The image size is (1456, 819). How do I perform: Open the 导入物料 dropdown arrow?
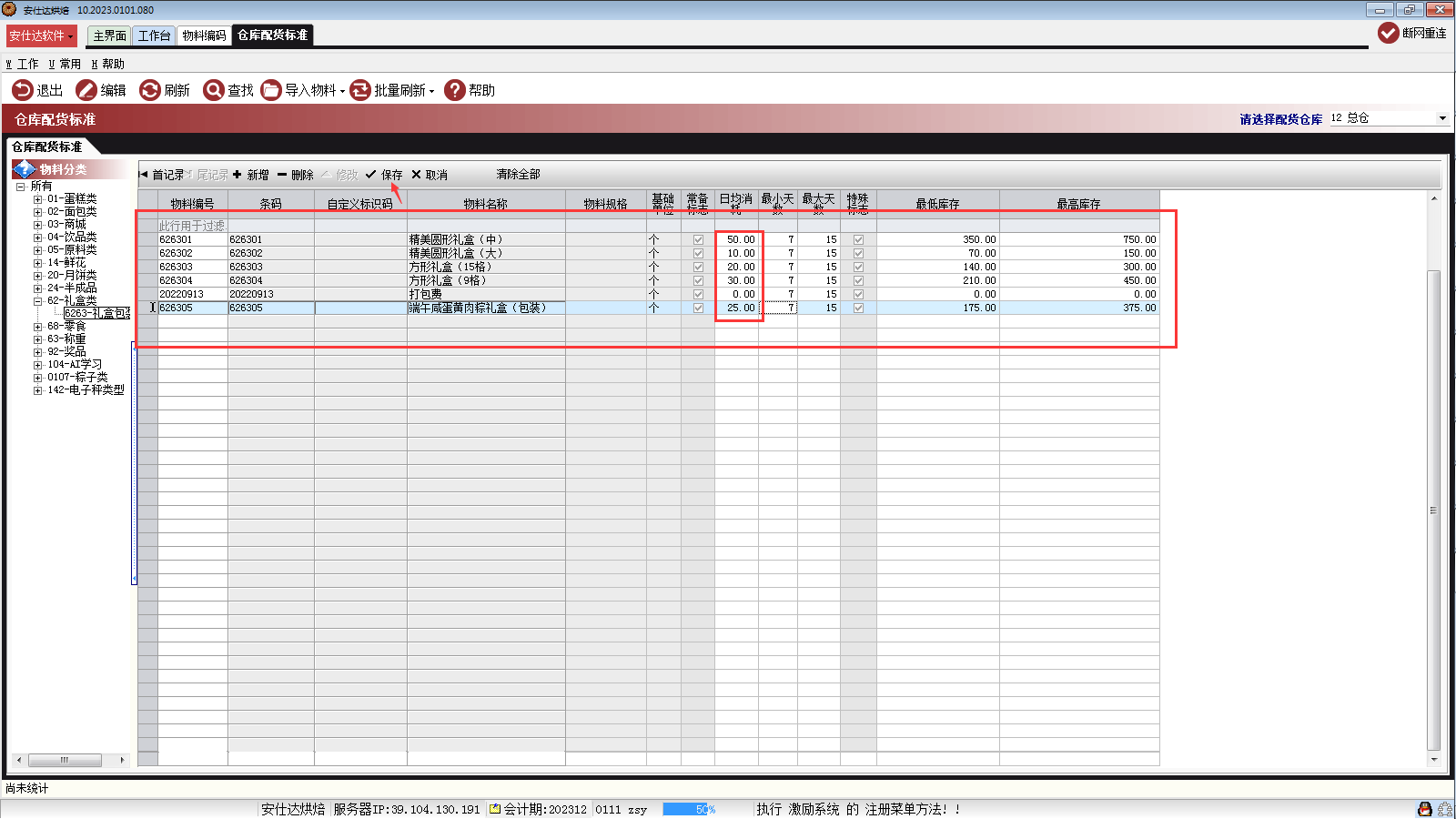point(342,91)
